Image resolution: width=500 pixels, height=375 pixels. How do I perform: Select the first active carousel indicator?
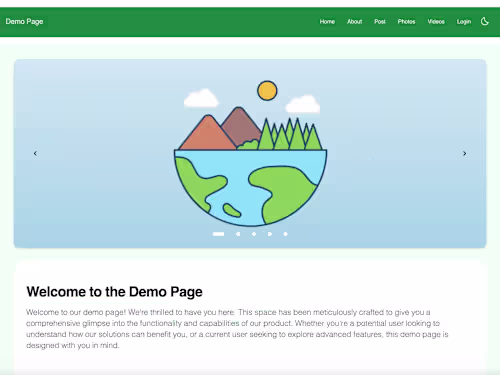(x=218, y=234)
